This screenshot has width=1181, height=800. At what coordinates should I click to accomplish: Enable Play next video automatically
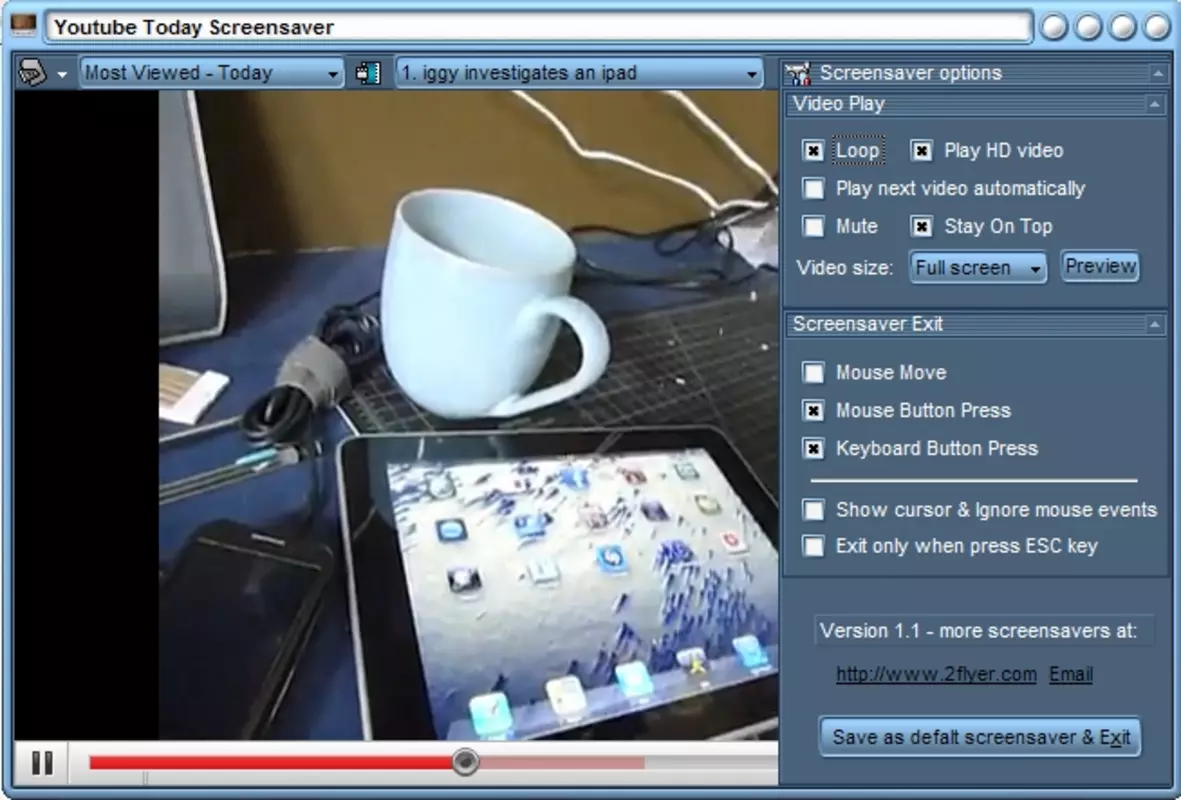(x=813, y=188)
